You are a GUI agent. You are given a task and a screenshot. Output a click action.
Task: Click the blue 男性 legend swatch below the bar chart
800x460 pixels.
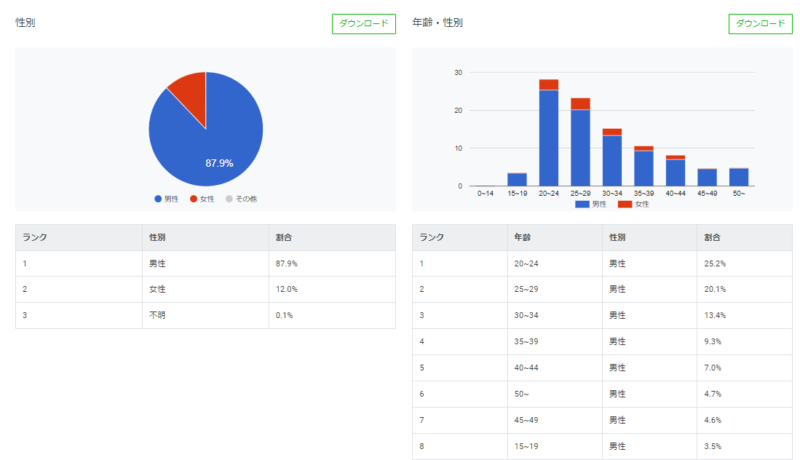(x=583, y=204)
